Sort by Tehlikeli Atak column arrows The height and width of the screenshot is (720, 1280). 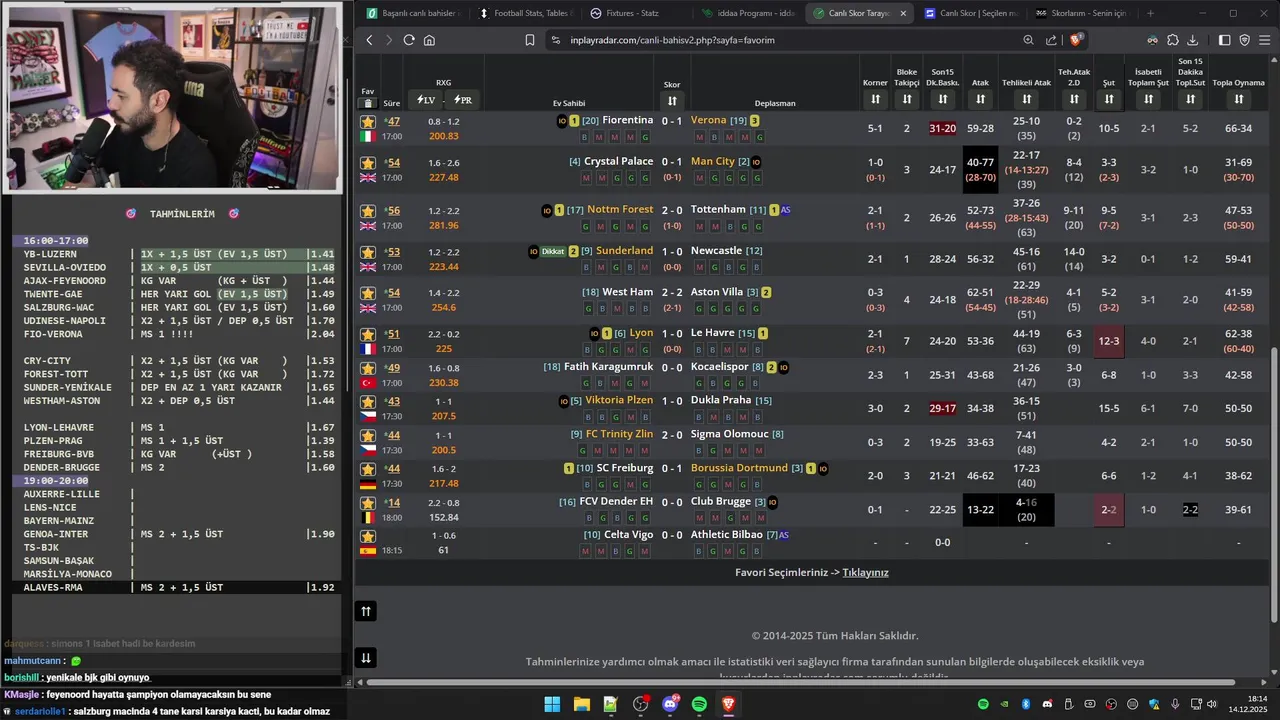coord(1026,99)
